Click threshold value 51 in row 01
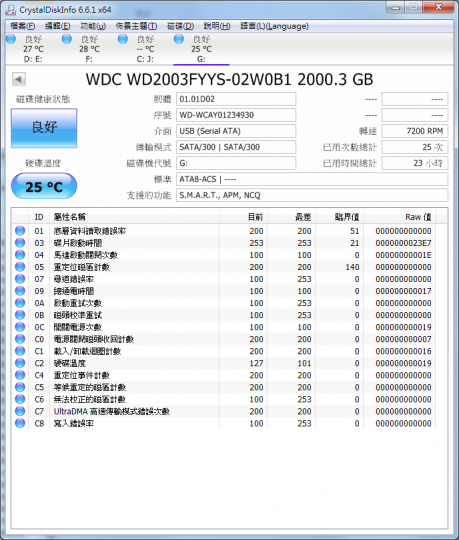Screen dimensions: 459x540 coord(355,231)
